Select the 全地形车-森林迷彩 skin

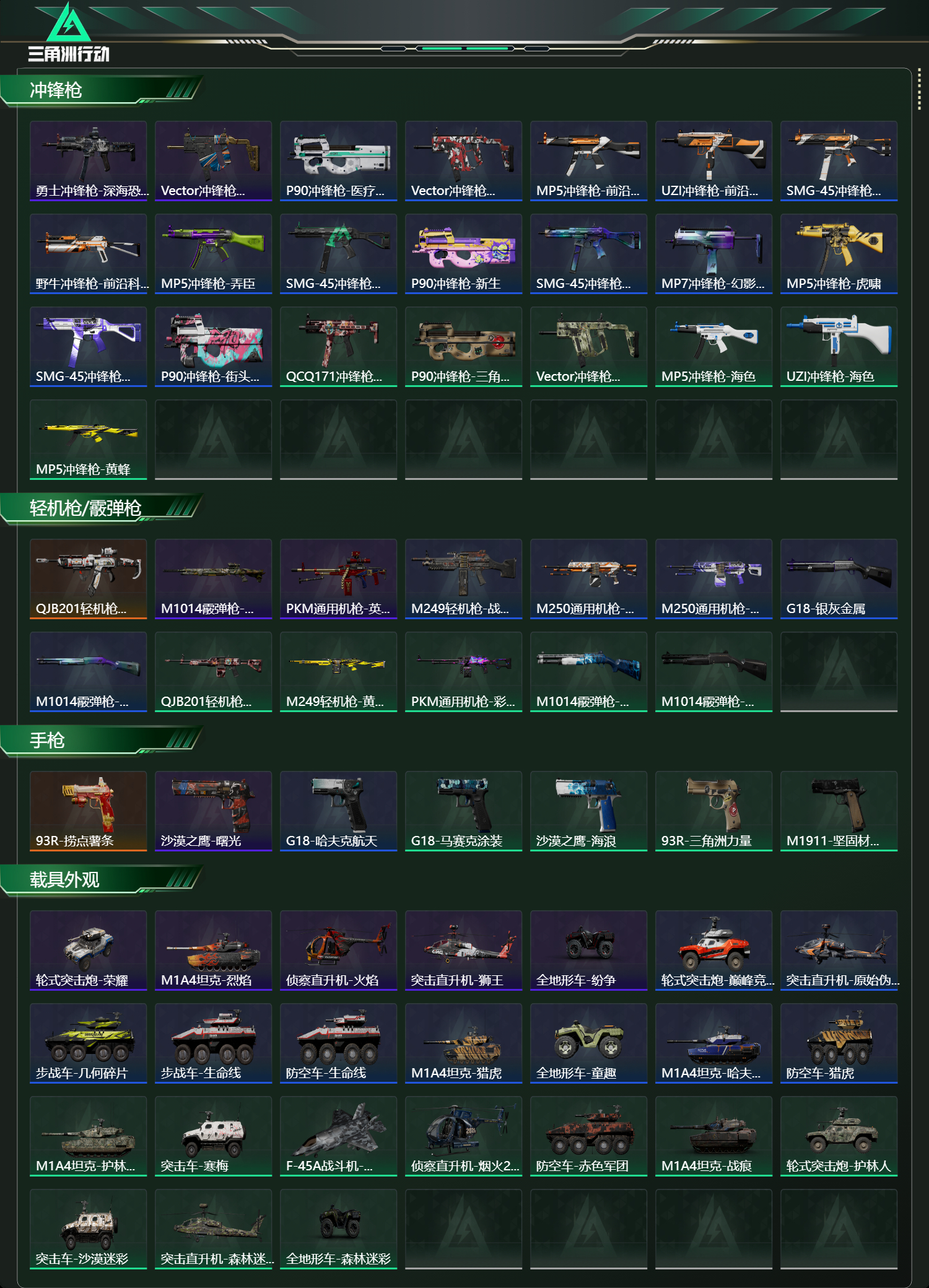click(x=338, y=1229)
